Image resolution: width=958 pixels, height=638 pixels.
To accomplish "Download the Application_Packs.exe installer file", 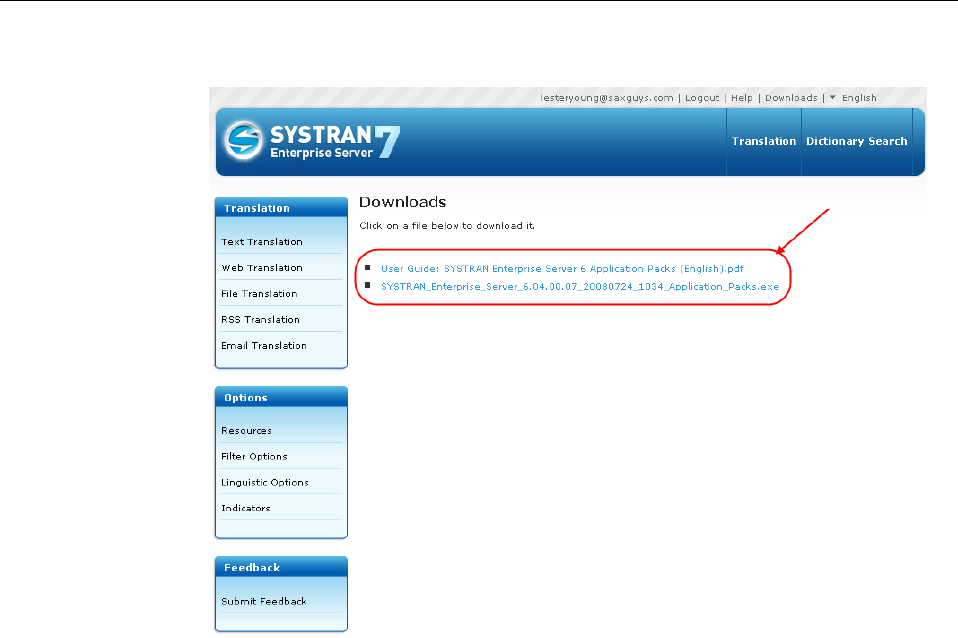I will pos(580,287).
